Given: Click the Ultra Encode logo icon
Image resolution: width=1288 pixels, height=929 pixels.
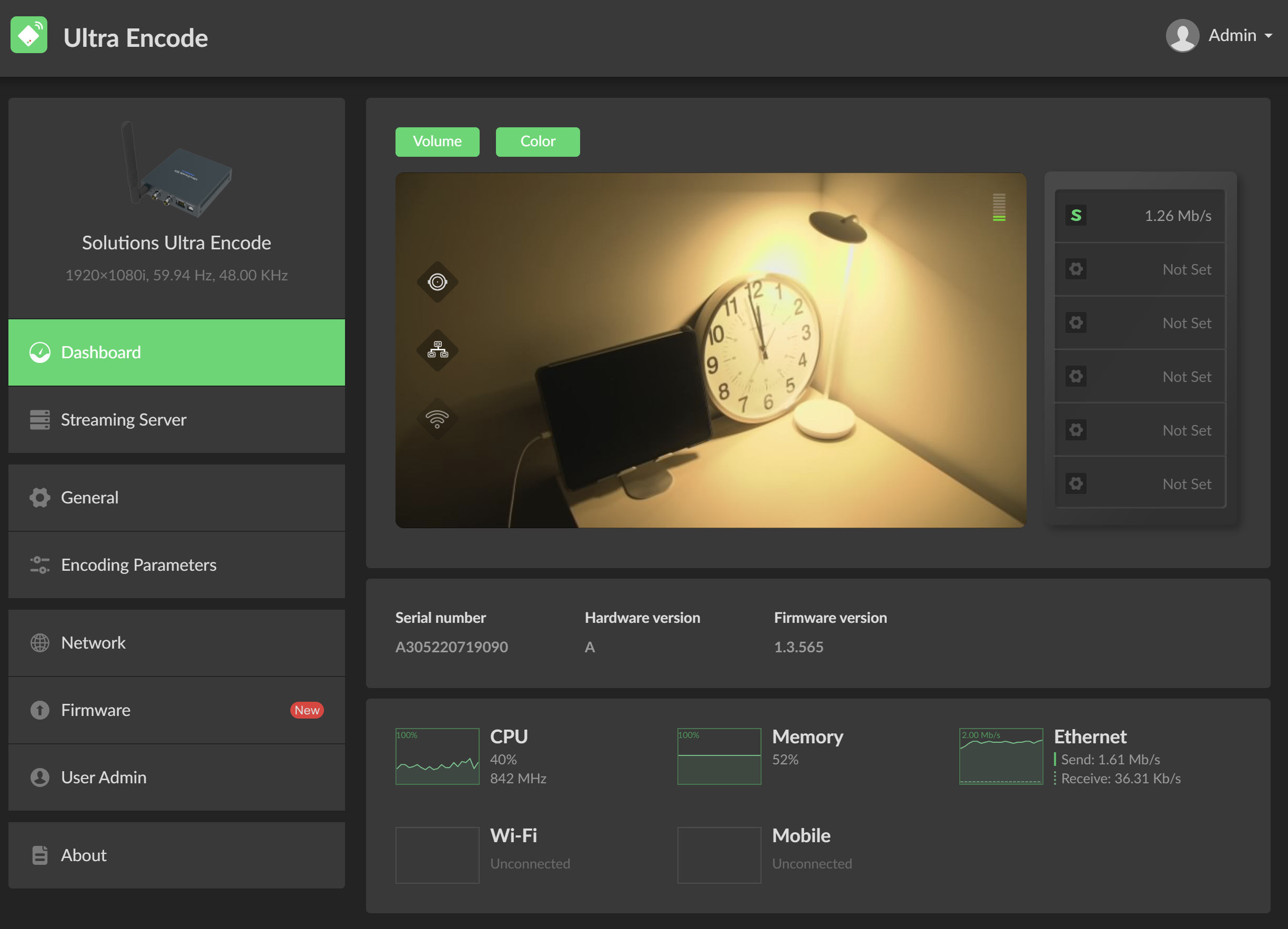Looking at the screenshot, I should (x=29, y=35).
